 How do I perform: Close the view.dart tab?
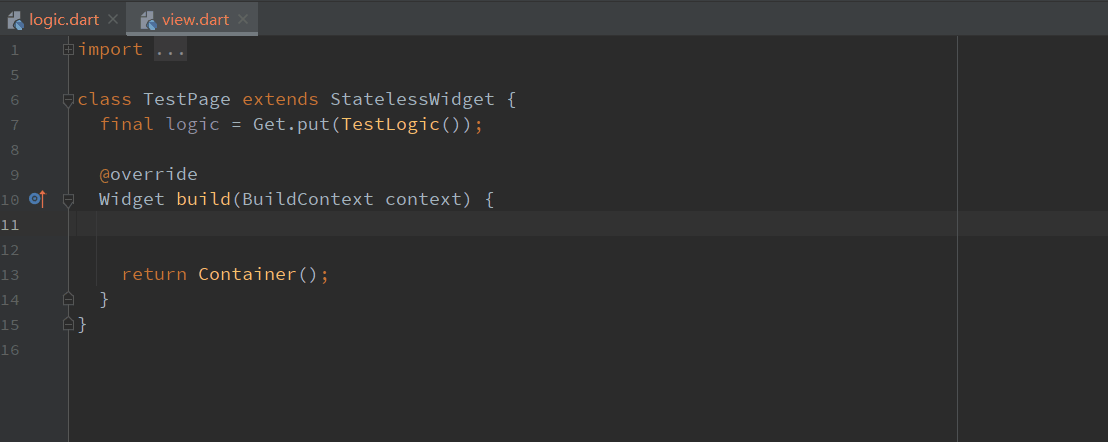243,19
